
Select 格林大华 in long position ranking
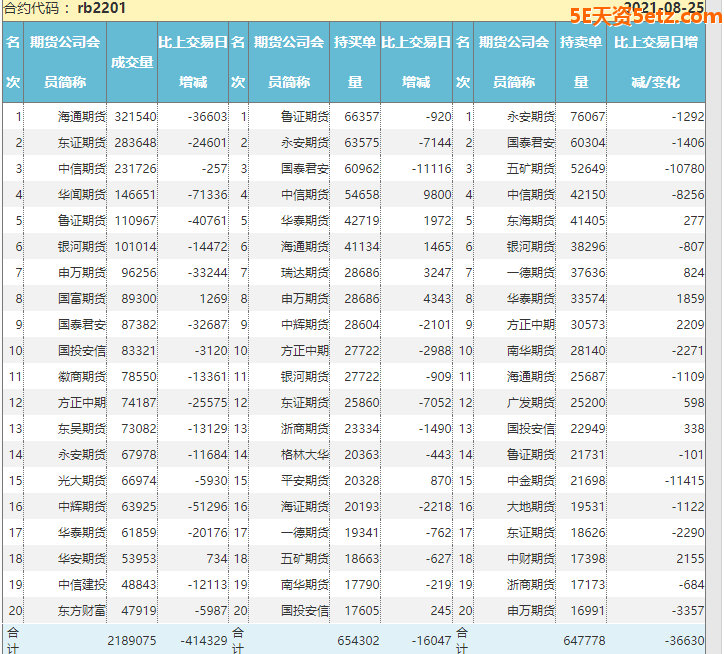click(305, 455)
